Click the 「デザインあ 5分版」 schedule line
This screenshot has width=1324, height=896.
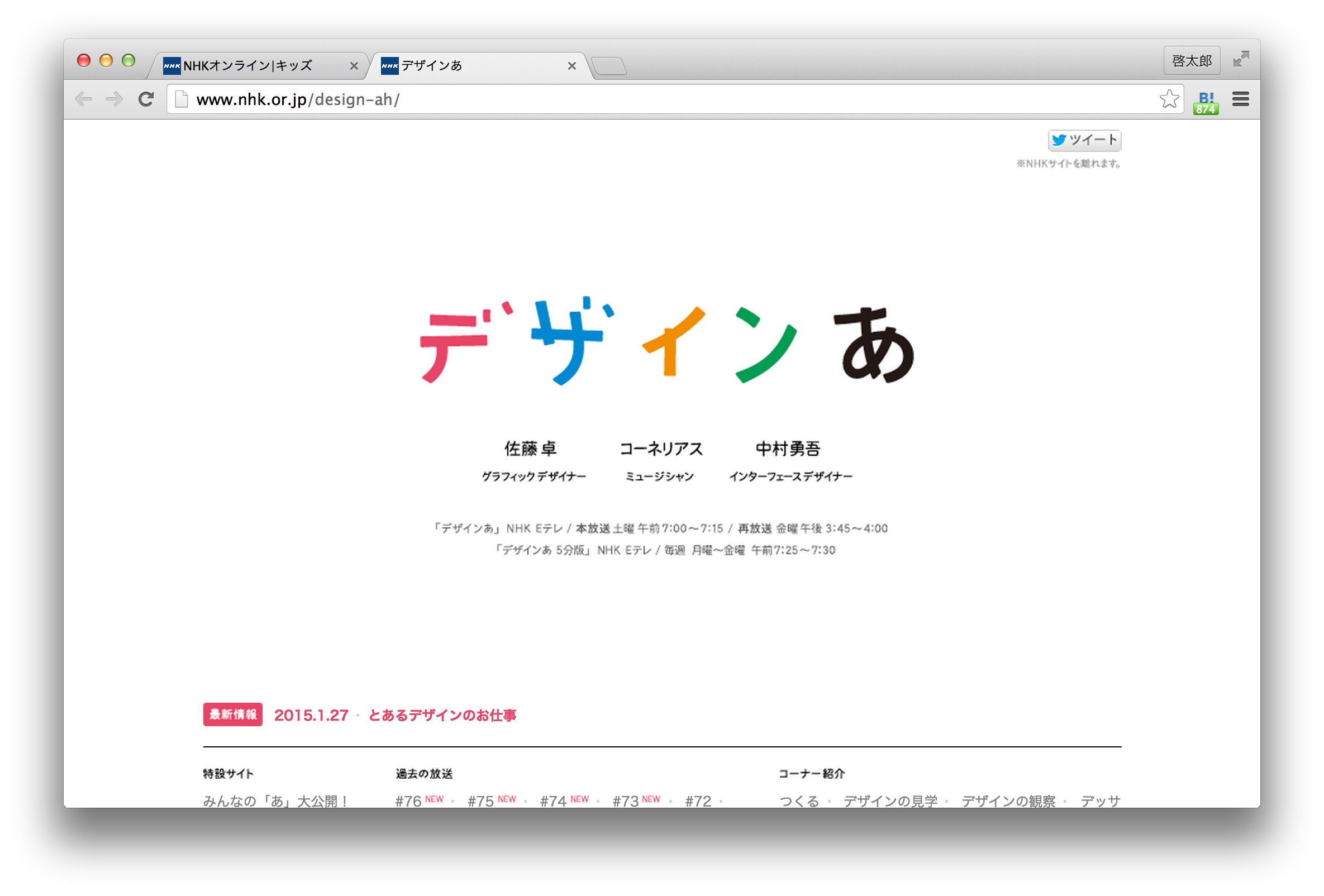pyautogui.click(x=664, y=550)
